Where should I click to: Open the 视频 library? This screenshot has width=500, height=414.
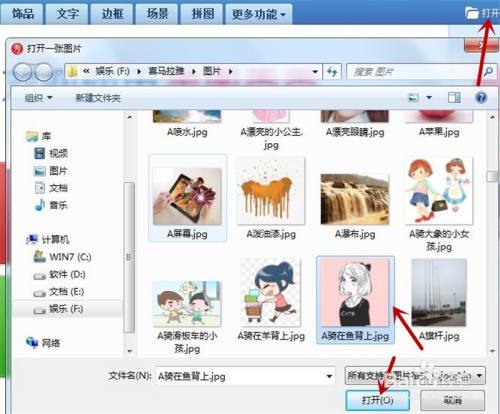point(51,153)
